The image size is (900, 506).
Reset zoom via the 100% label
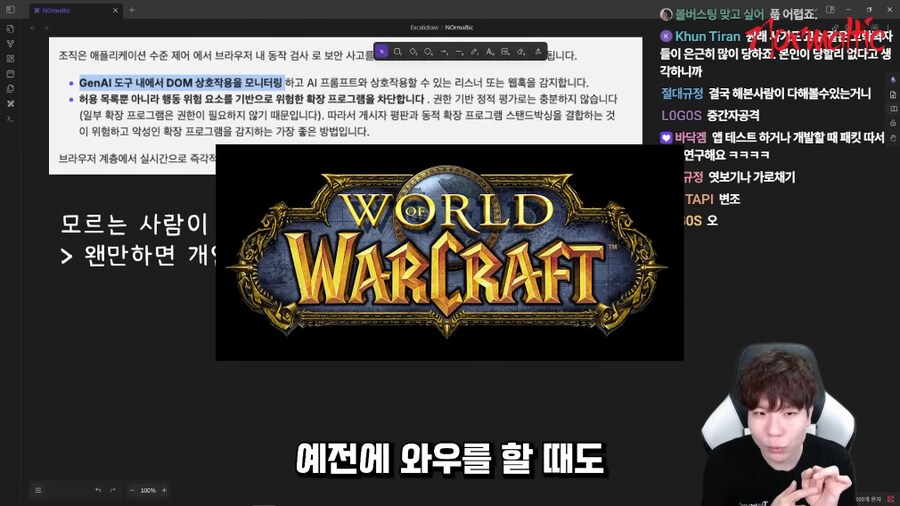pos(148,491)
